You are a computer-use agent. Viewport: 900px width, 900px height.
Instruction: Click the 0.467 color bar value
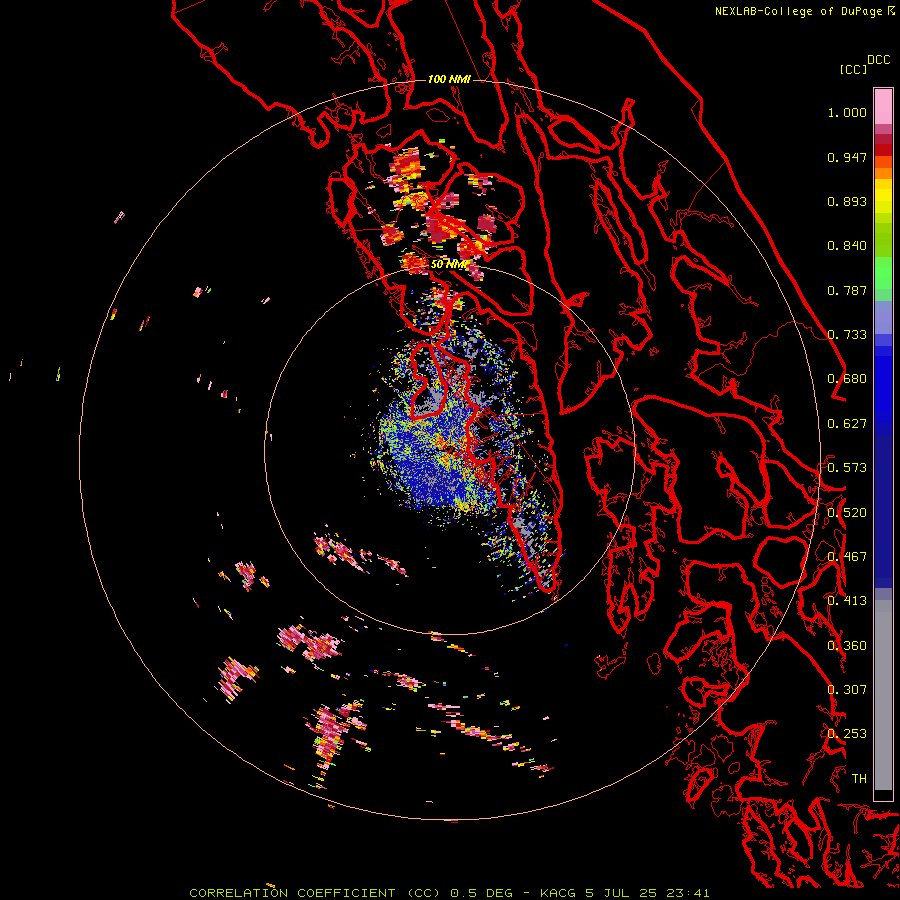pyautogui.click(x=847, y=557)
